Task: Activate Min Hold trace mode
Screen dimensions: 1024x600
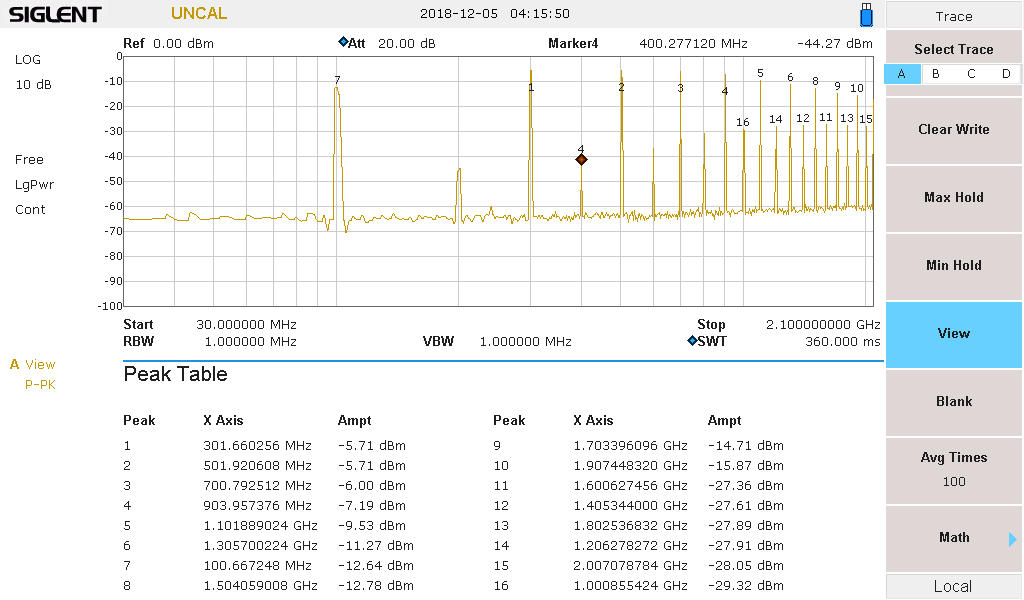Action: click(x=953, y=265)
